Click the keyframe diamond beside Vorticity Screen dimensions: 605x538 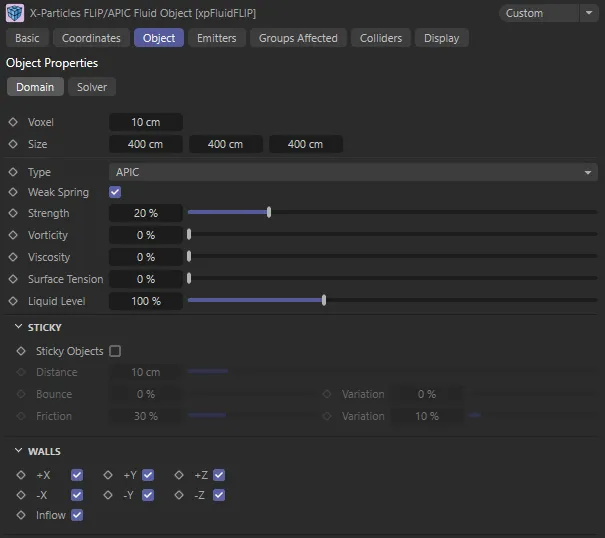[x=13, y=235]
